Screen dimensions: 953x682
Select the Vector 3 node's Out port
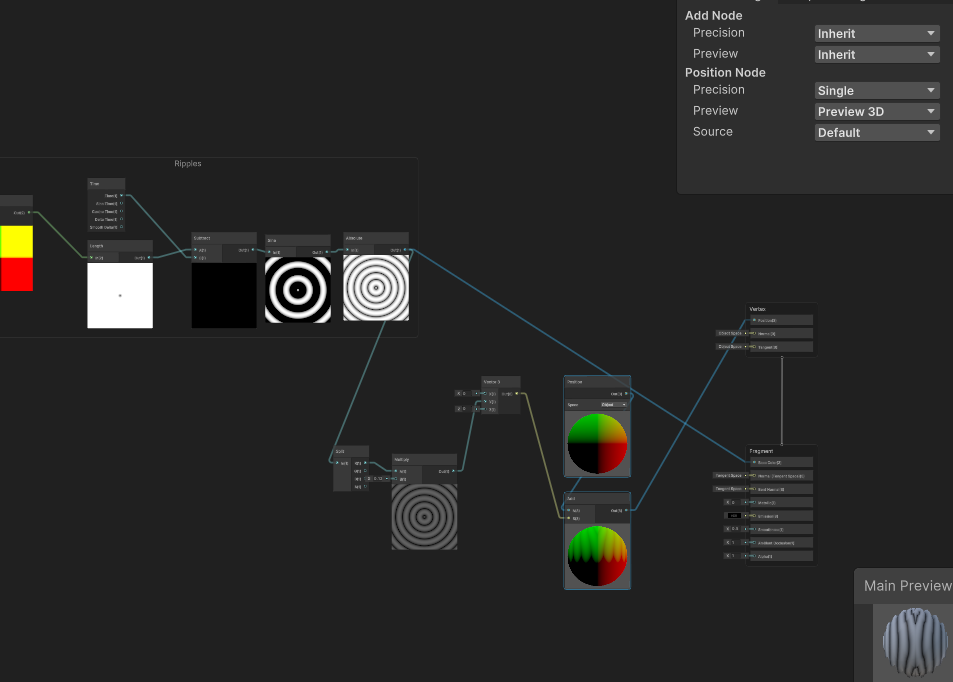519,394
